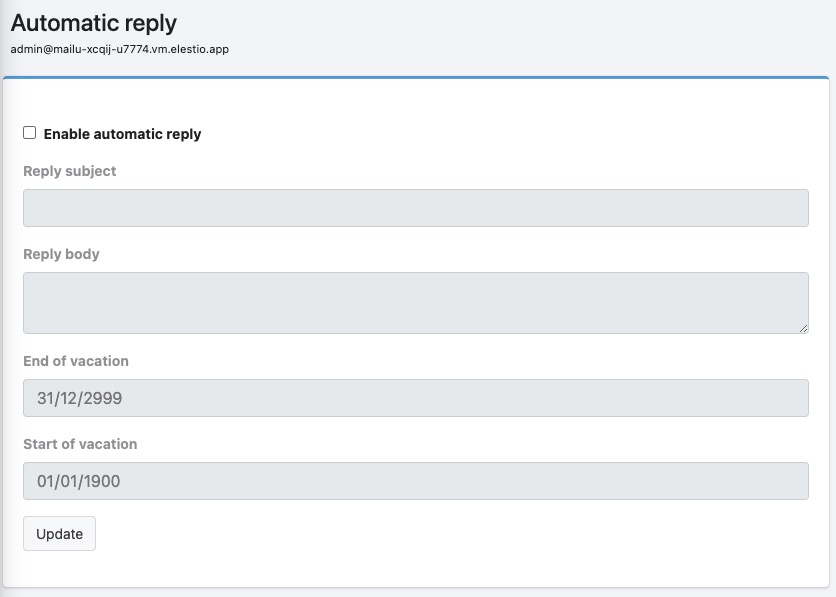Image resolution: width=836 pixels, height=597 pixels.
Task: Grab the Reply body resize handle
Action: coord(803,328)
